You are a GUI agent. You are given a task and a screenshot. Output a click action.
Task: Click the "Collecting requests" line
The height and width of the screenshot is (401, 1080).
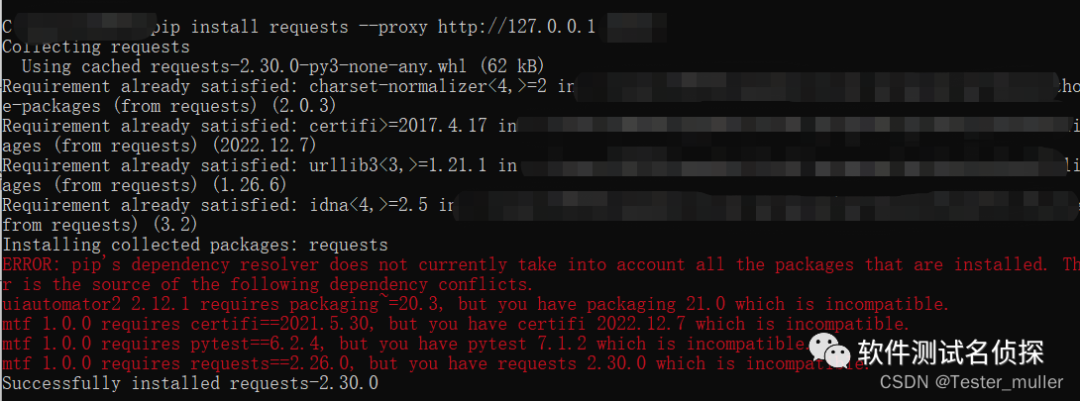tap(96, 47)
